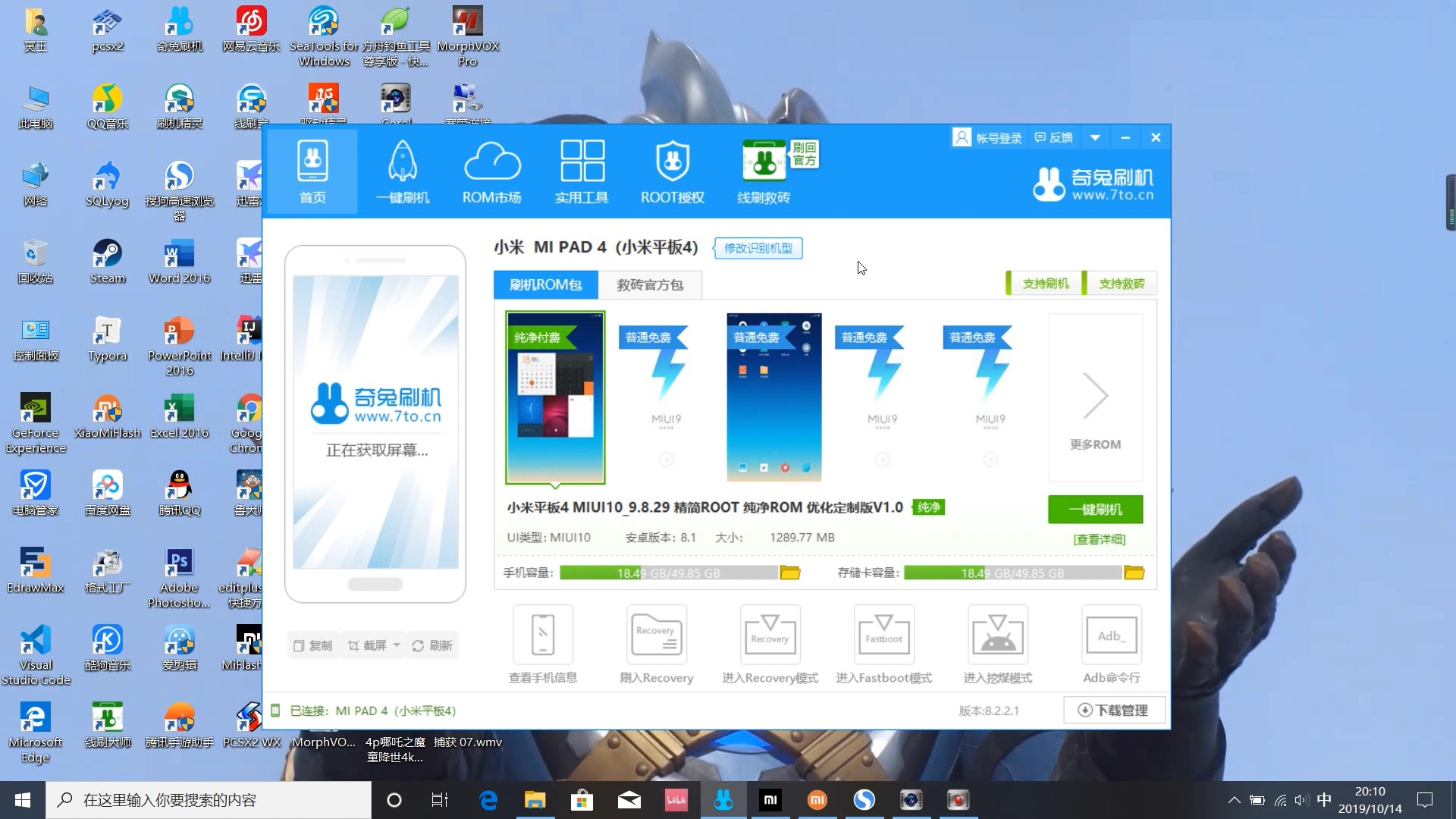Select the first 普通免费 MIUI9 ROM thumbnail
Image resolution: width=1456 pixels, height=819 pixels.
tap(666, 397)
